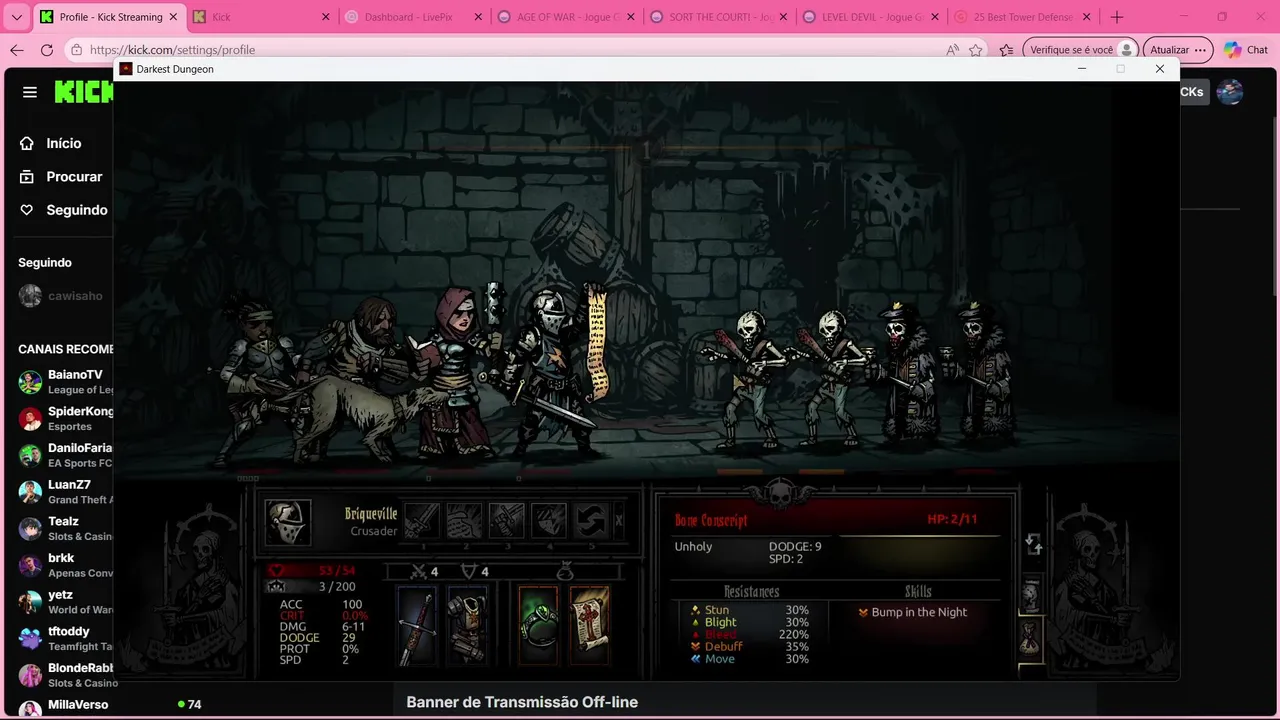Inspect the red cross scroll trinket
1280x720 pixels.
[x=589, y=626]
